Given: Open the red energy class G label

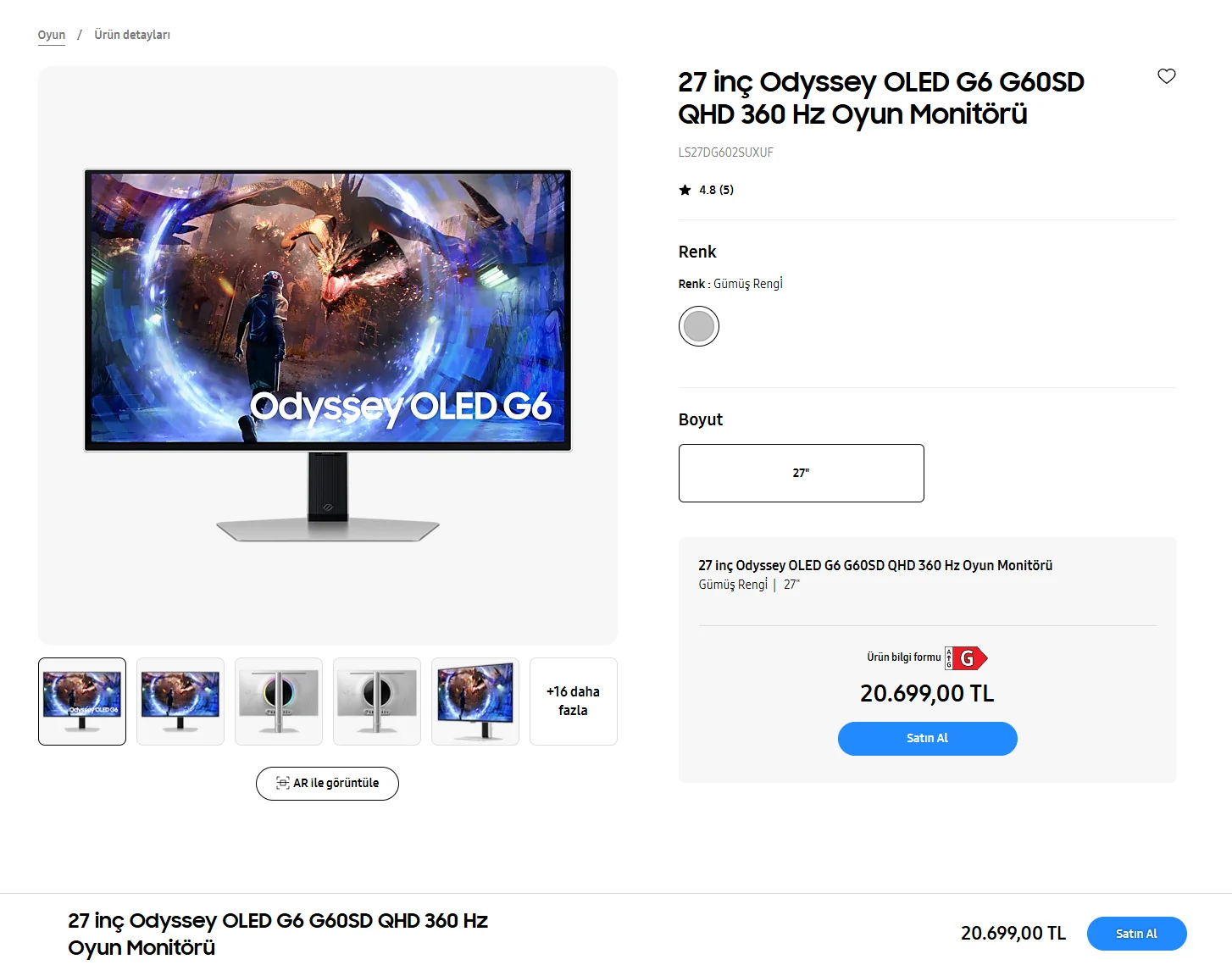Looking at the screenshot, I should click(967, 658).
